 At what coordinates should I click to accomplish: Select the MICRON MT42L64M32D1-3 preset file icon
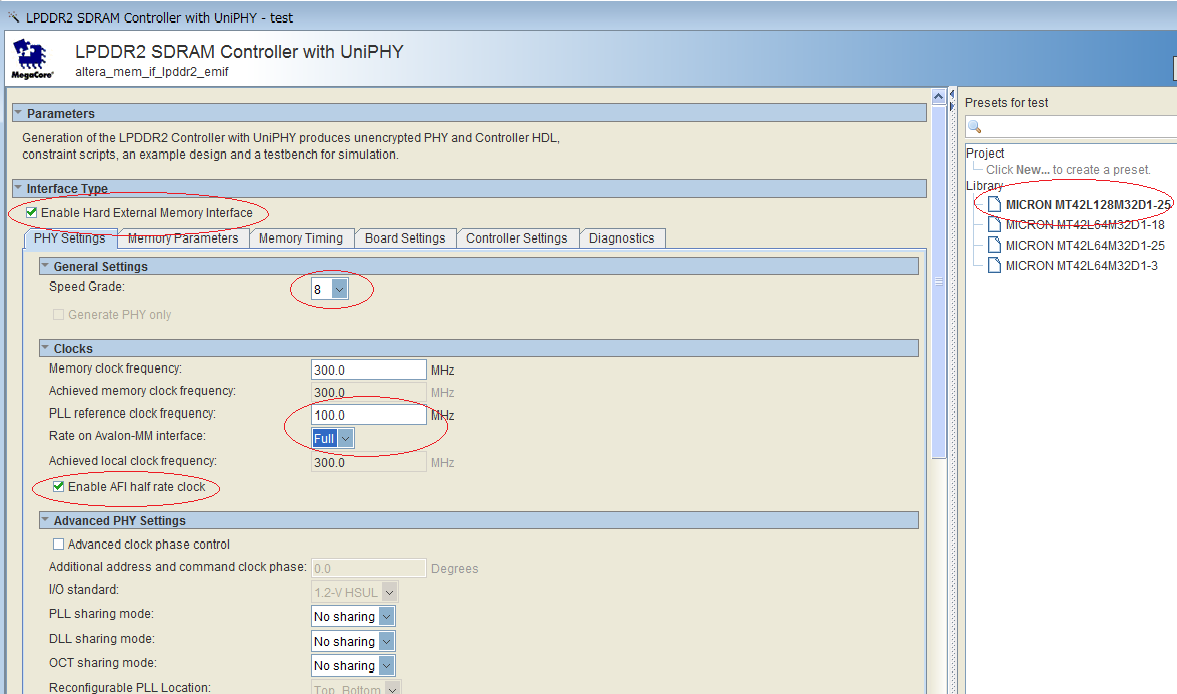(995, 265)
